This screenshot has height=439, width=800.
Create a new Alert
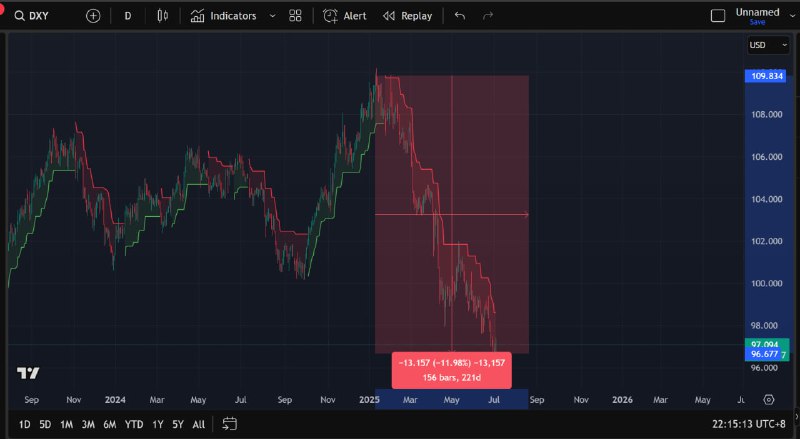(345, 16)
